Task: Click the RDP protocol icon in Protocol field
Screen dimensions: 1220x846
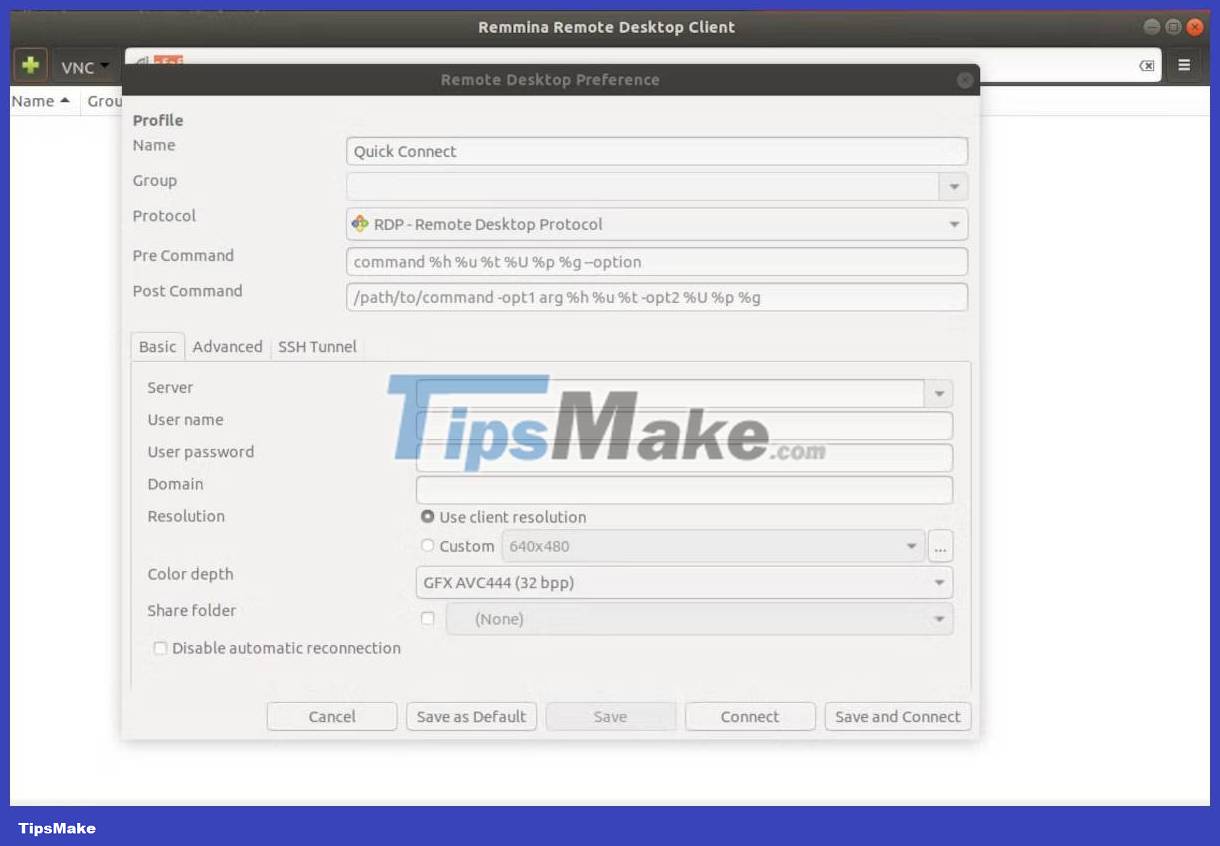Action: pos(360,223)
